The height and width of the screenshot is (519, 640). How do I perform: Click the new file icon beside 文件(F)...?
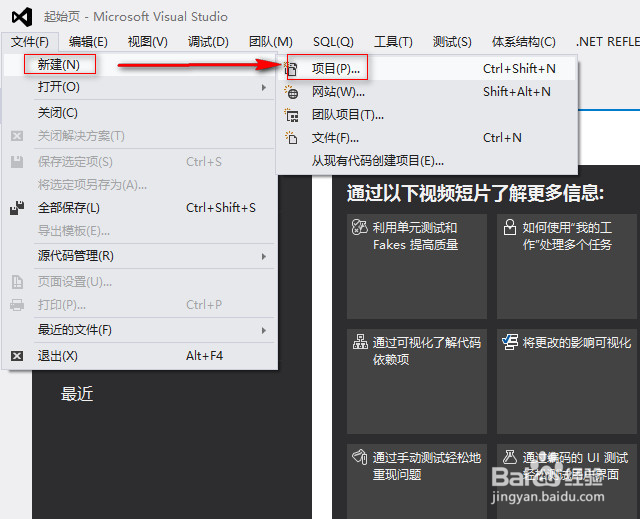click(291, 138)
